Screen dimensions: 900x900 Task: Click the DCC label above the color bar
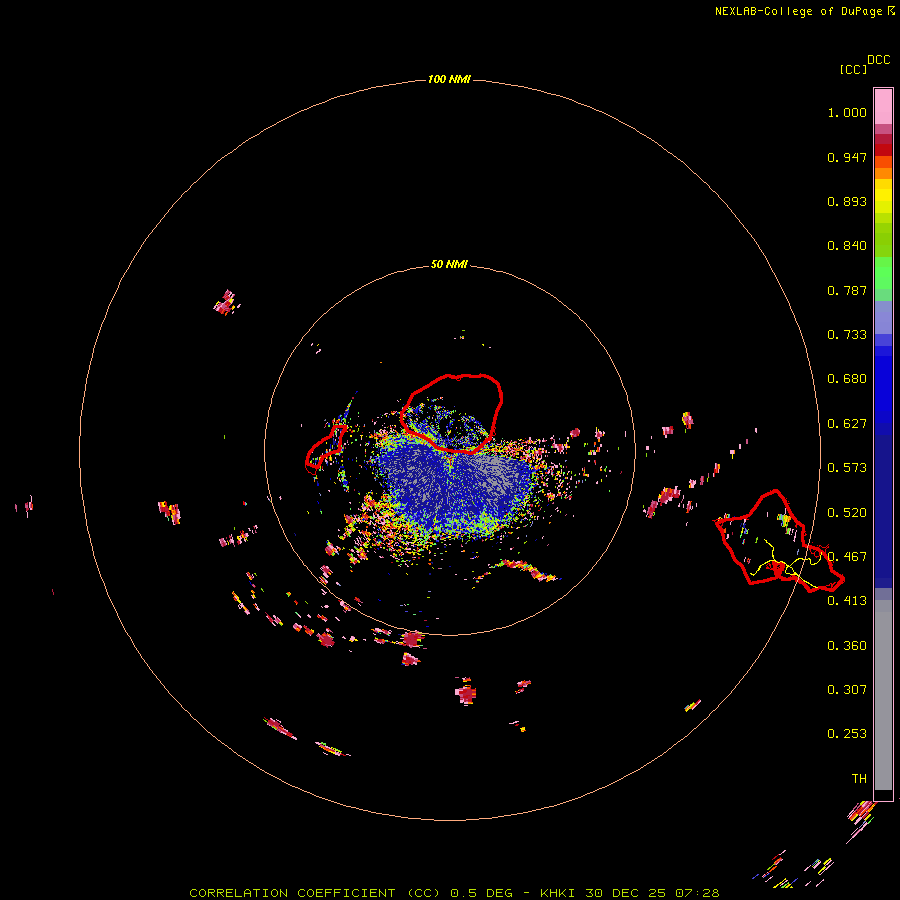coord(878,60)
